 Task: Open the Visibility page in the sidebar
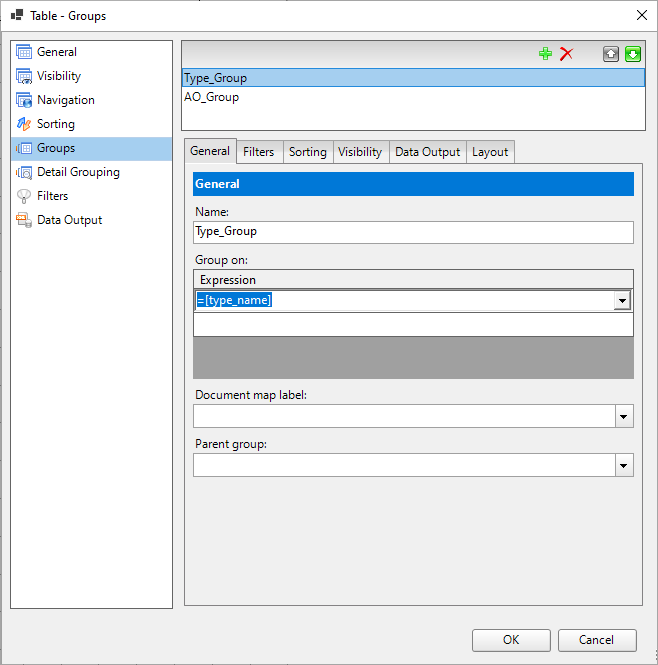[x=58, y=76]
